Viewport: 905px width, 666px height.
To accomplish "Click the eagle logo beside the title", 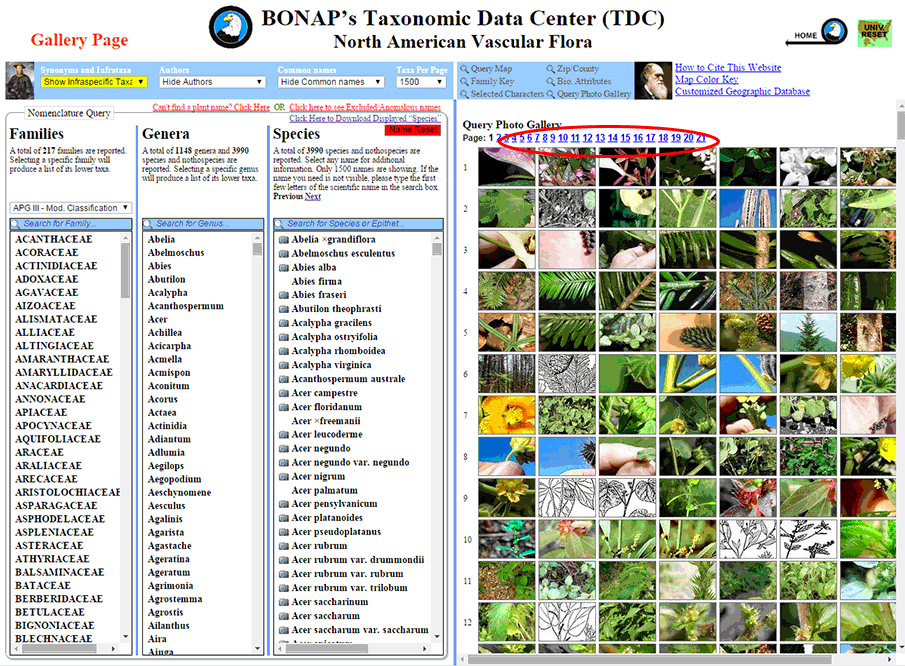I will [x=231, y=28].
